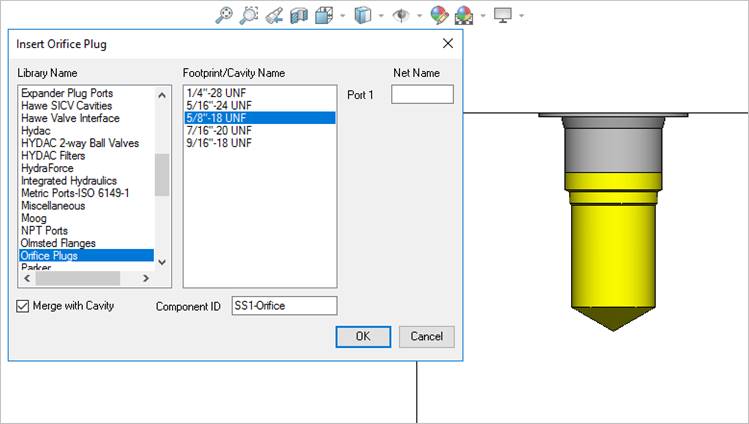Select the Hydac library entry
The height and width of the screenshot is (424, 749).
click(x=36, y=131)
